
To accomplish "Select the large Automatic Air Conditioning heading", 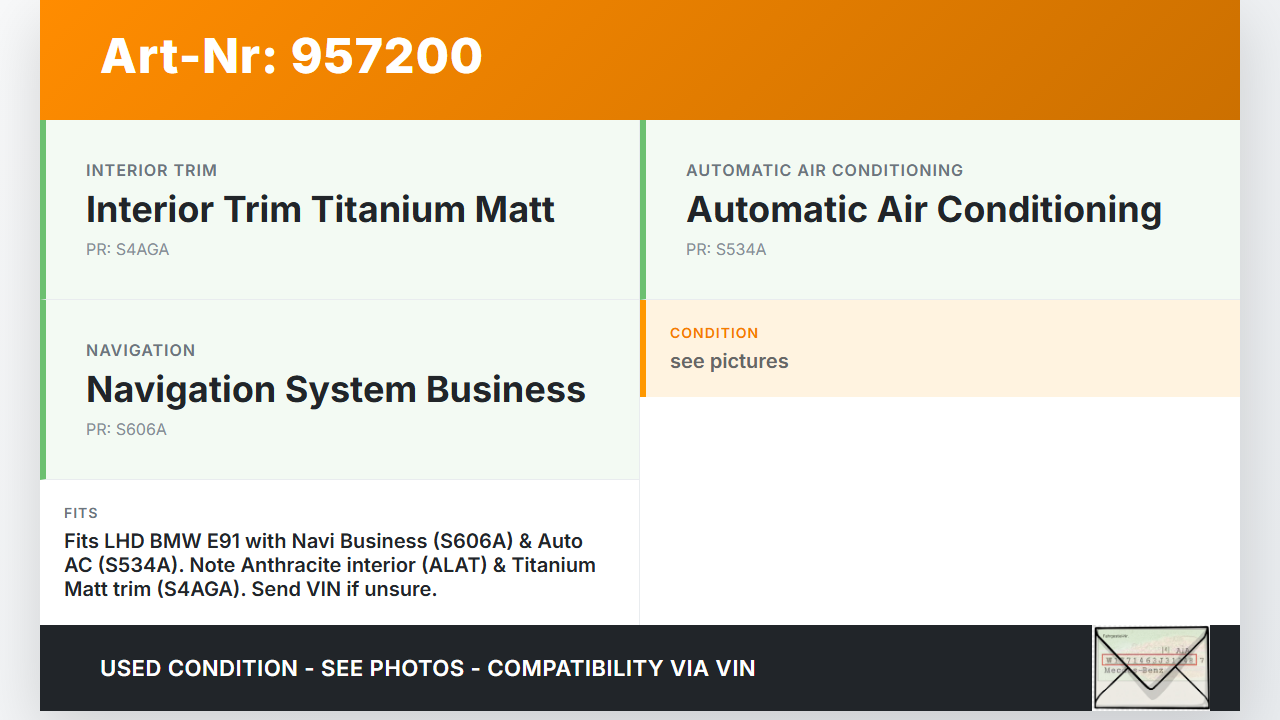I will click(x=923, y=210).
